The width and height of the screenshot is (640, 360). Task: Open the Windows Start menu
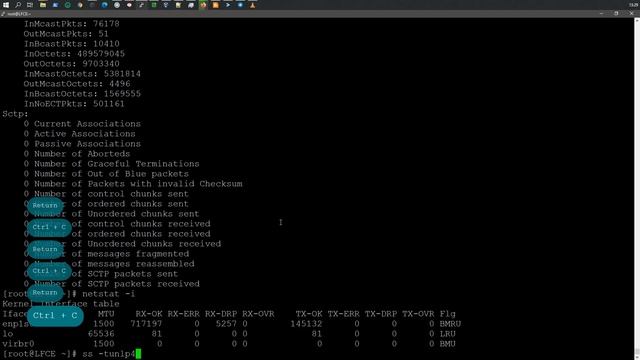pos(6,5)
